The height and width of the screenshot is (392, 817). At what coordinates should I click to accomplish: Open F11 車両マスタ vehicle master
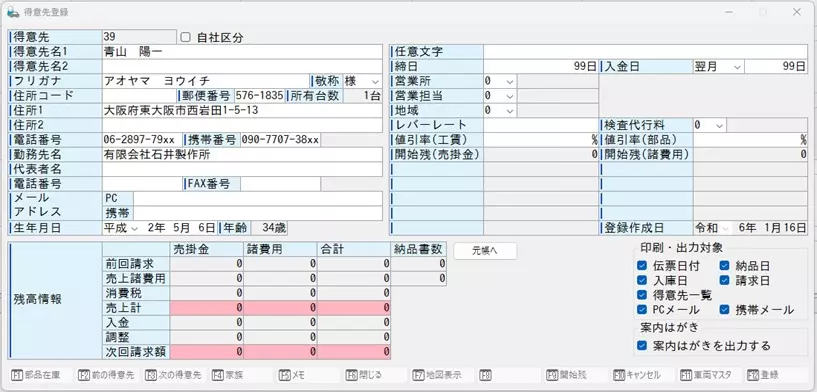[x=710, y=375]
